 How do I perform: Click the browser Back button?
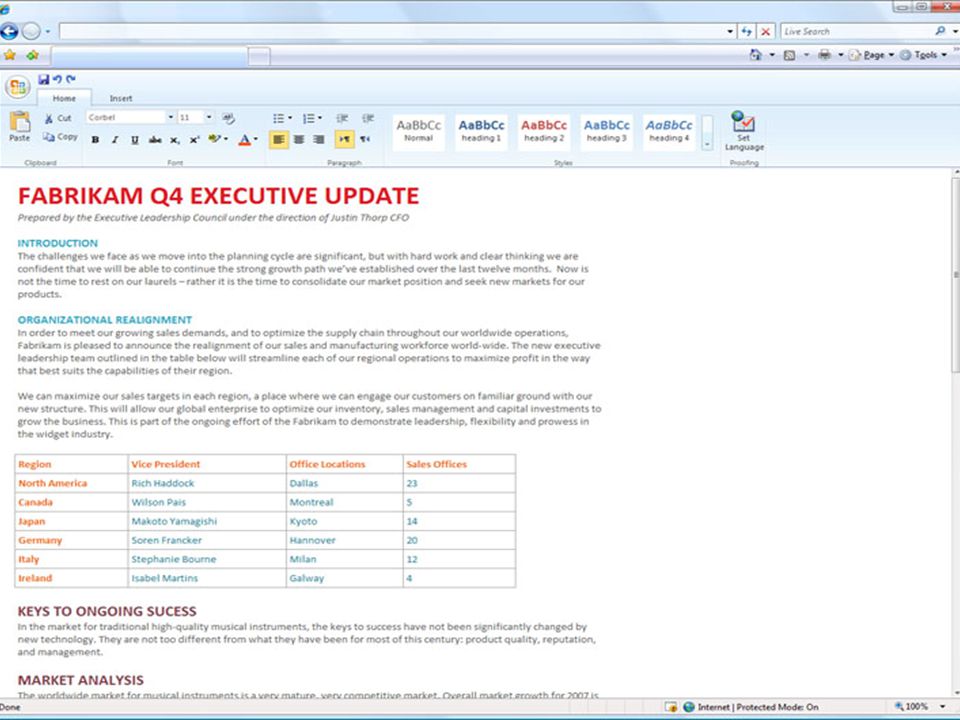pos(9,31)
